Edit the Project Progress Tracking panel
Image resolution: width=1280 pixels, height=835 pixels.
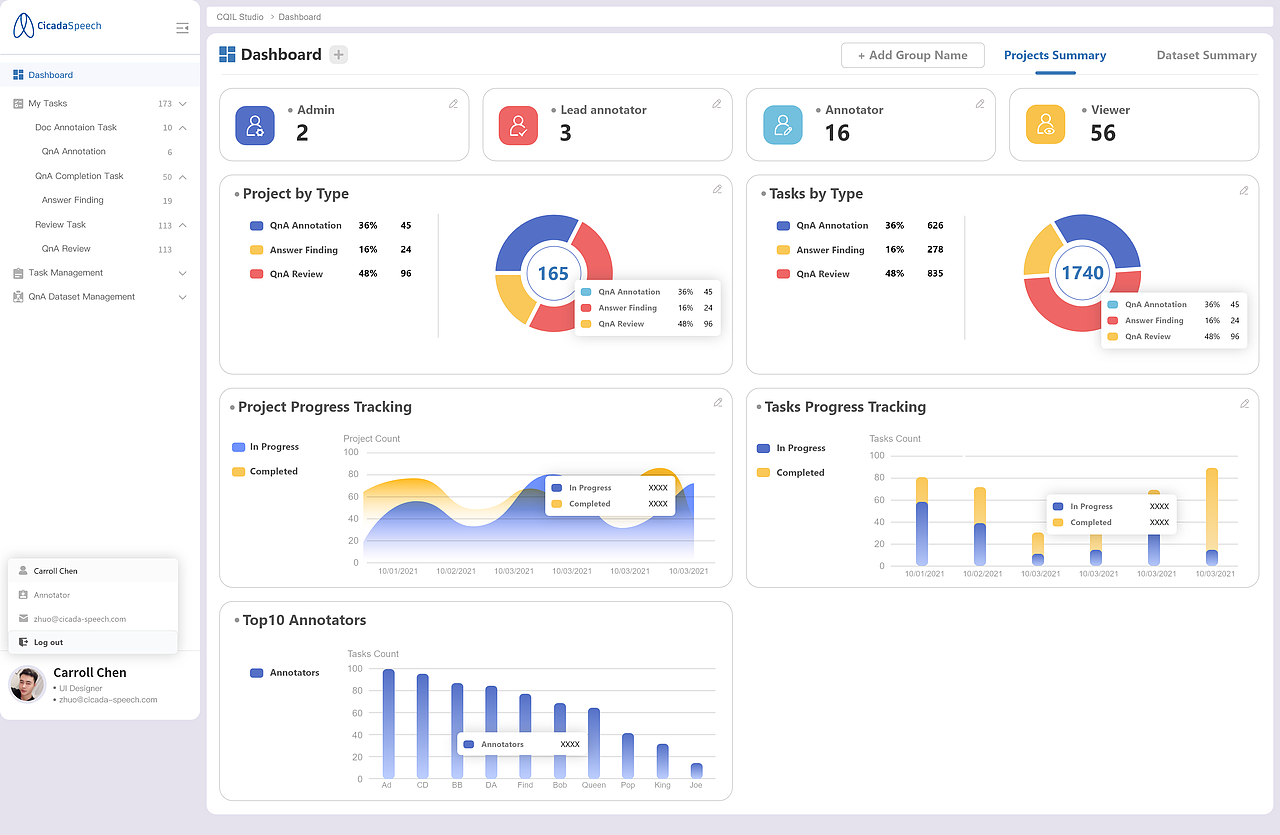pyautogui.click(x=718, y=402)
